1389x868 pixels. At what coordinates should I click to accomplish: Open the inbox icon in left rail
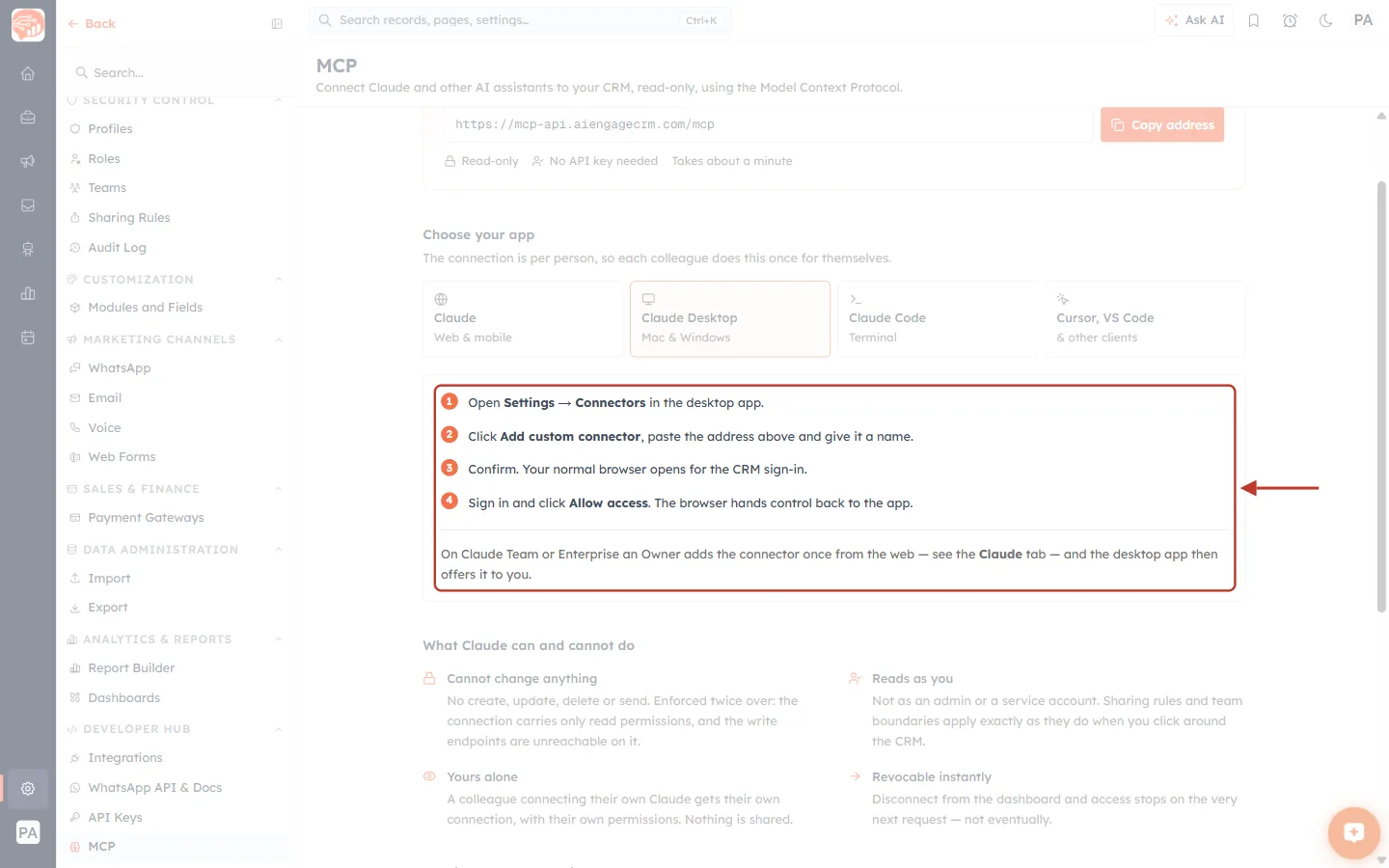click(x=28, y=205)
